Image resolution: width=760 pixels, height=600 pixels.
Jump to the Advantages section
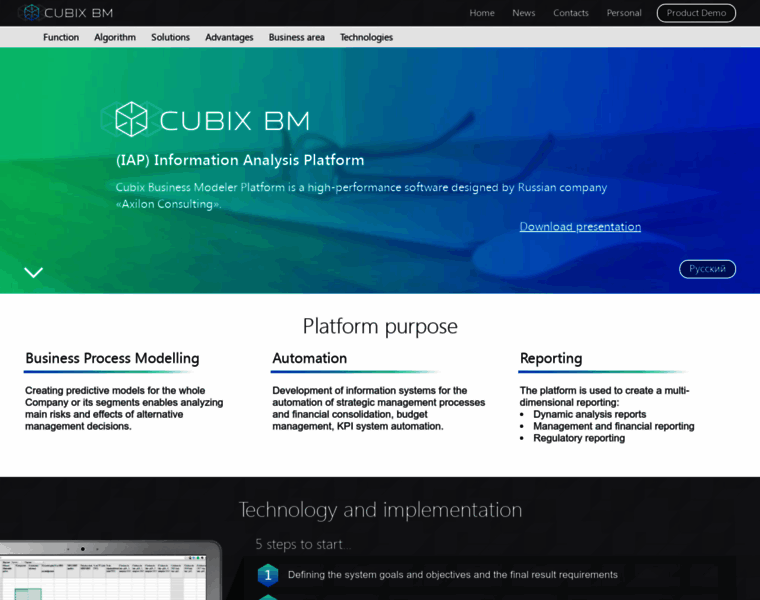pyautogui.click(x=229, y=37)
